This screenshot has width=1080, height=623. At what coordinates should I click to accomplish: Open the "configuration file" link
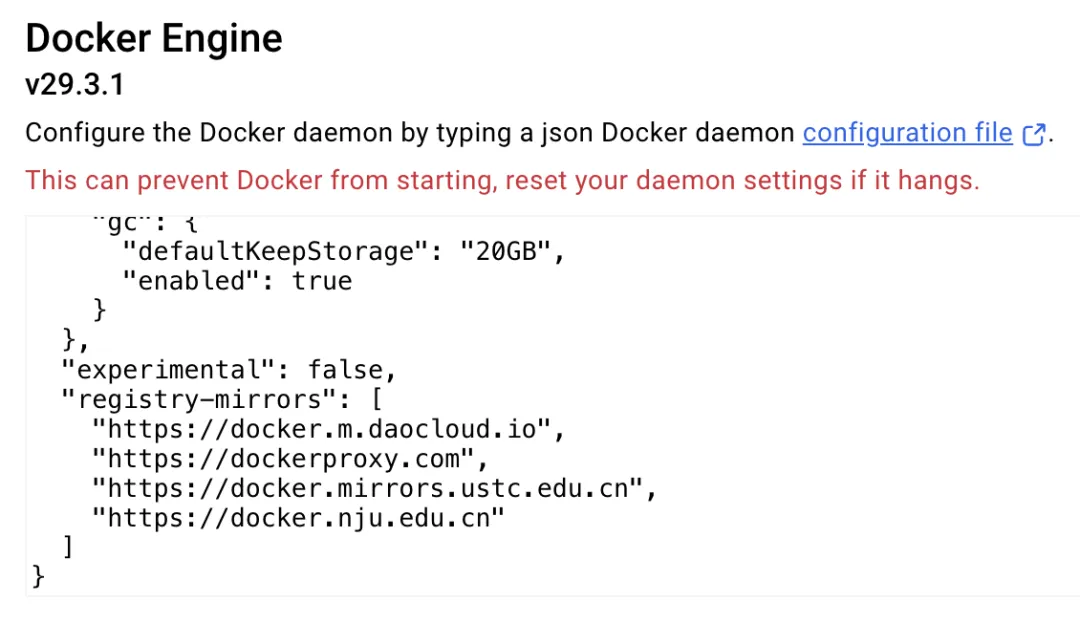pos(907,133)
